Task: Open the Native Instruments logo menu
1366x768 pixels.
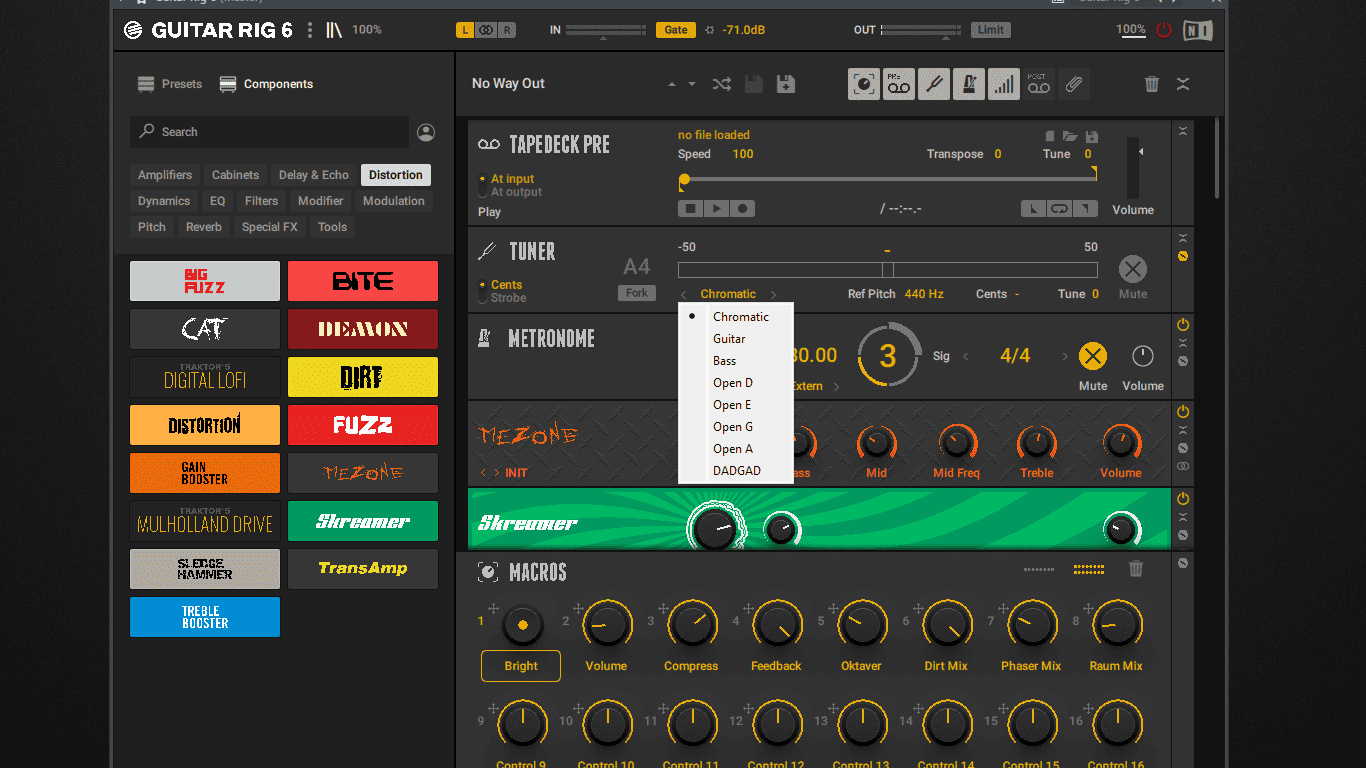Action: 1197,30
